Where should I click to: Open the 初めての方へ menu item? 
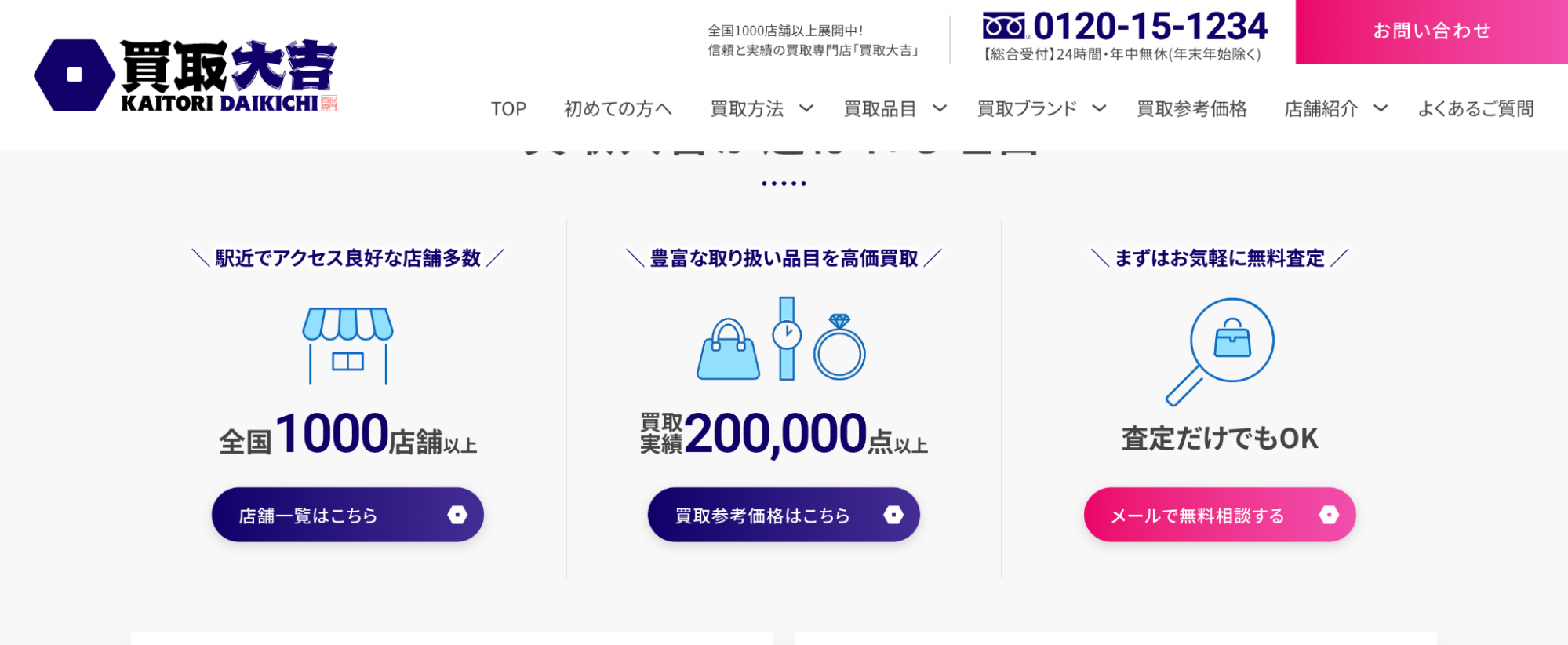point(617,109)
